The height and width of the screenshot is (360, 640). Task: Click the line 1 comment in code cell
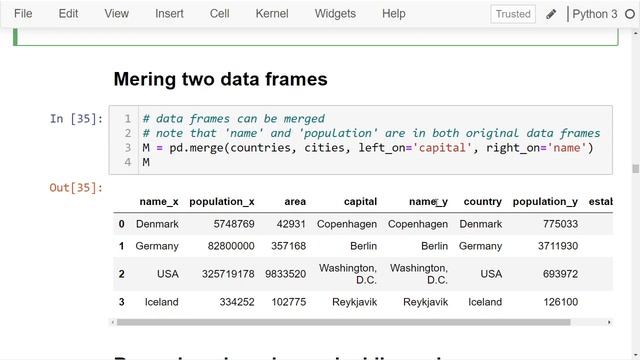pyautogui.click(x=233, y=119)
